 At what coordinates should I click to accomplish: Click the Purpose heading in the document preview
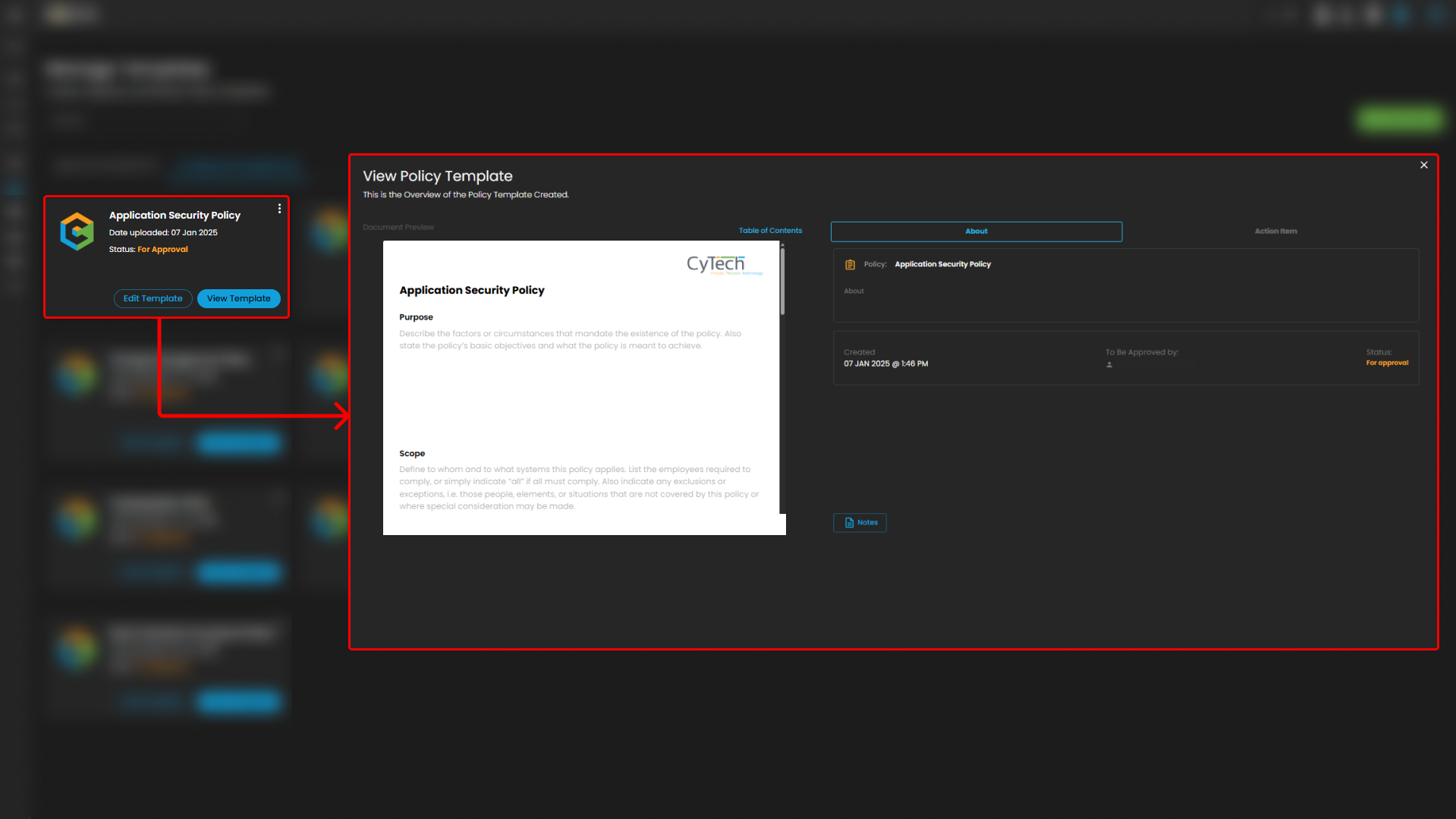tap(416, 317)
